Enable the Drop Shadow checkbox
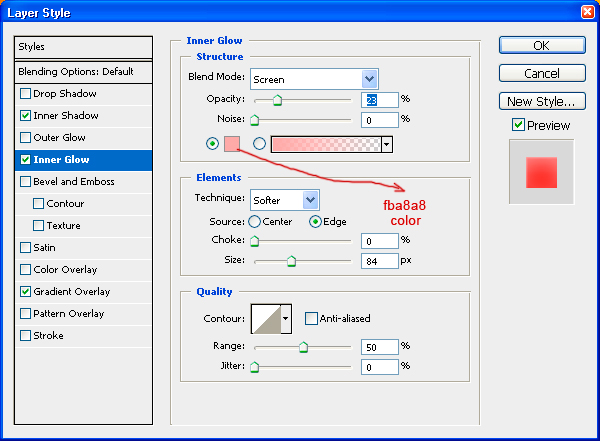Image resolution: width=600 pixels, height=441 pixels. pos(25,94)
